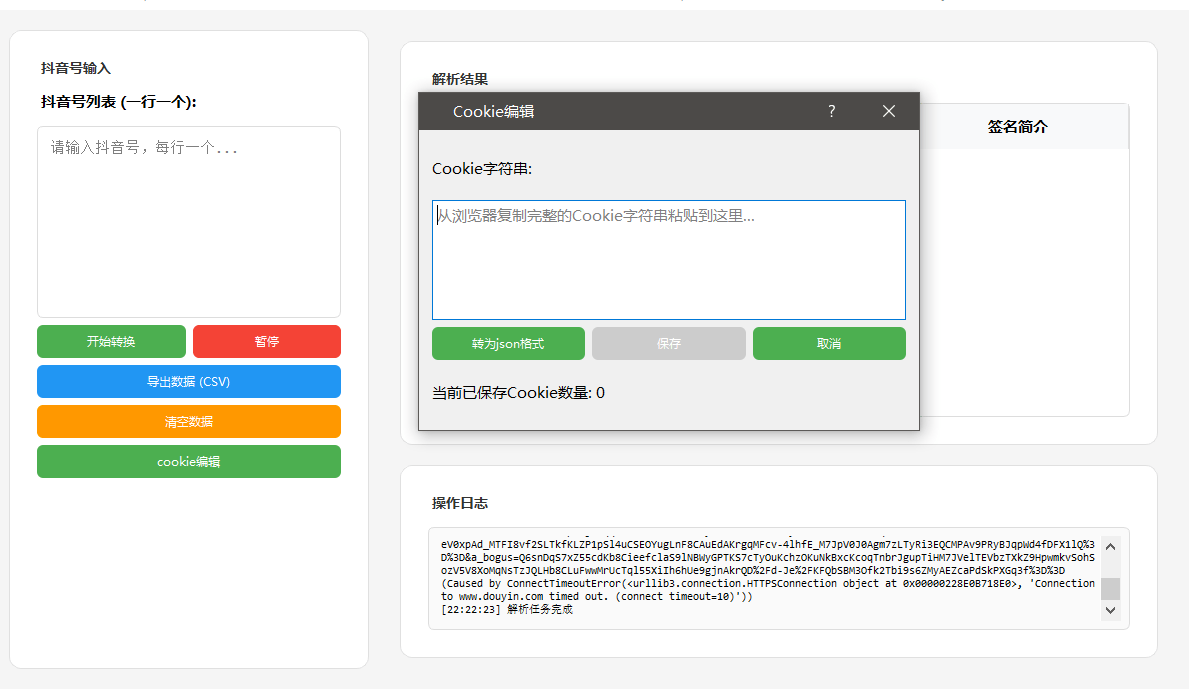The image size is (1189, 689).
Task: Click the help icon in Cookie编辑 dialog
Action: click(x=831, y=112)
